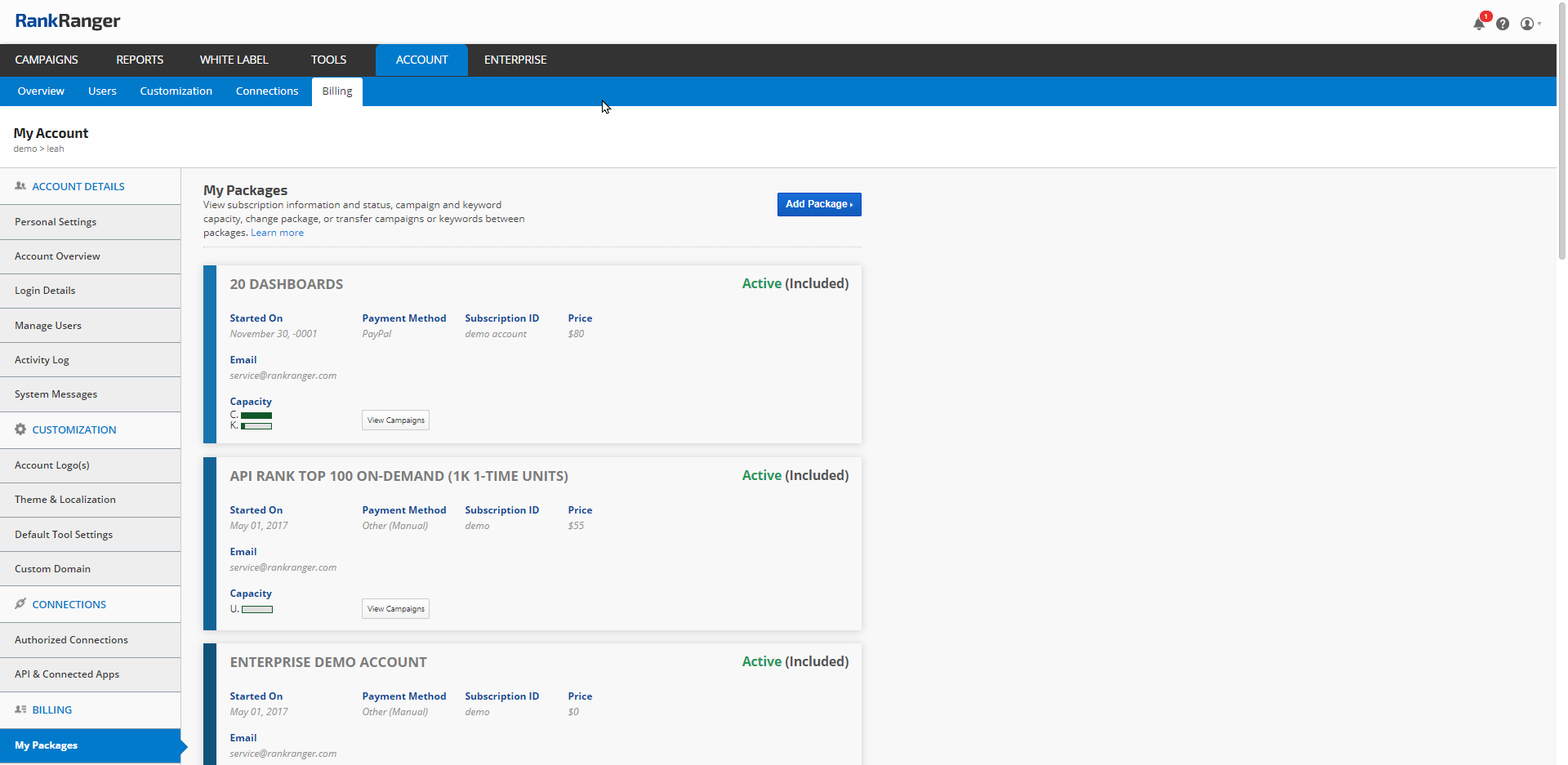Select Activity Log in sidebar
The width and height of the screenshot is (1568, 765).
pyautogui.click(x=42, y=360)
